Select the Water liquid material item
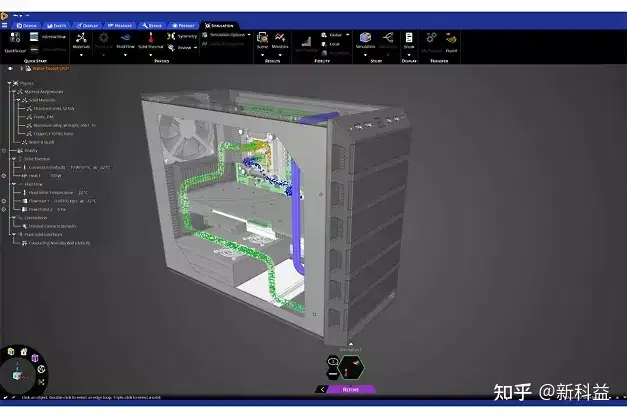This screenshot has width=627, height=419. coord(38,142)
